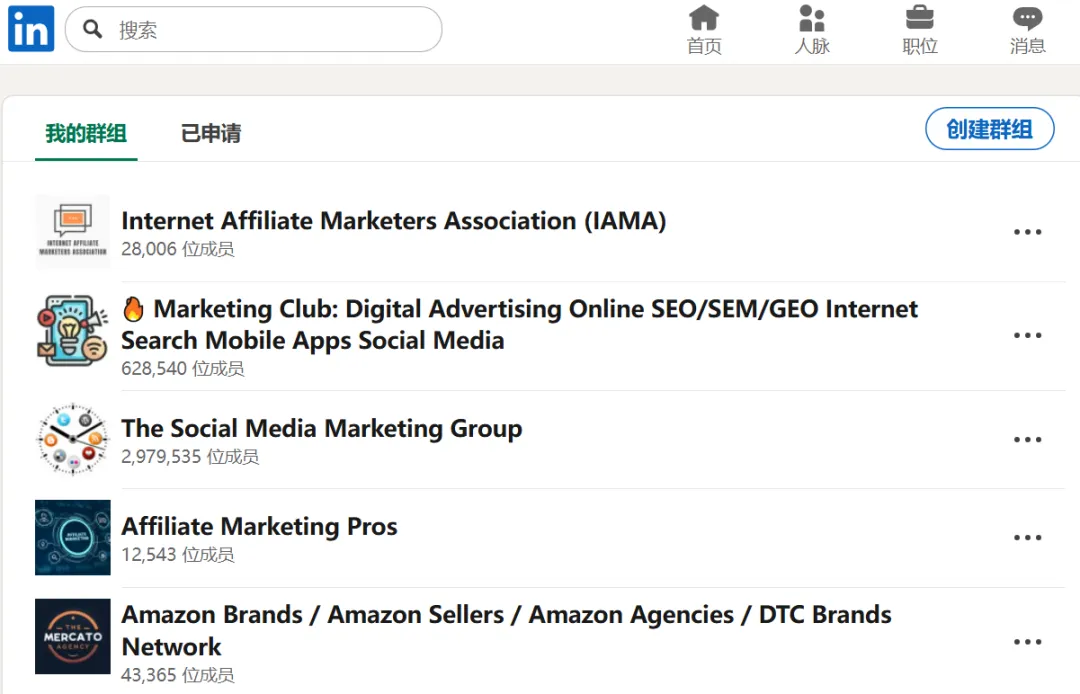
Task: Open the Home (首页) nav icon
Action: click(x=704, y=18)
